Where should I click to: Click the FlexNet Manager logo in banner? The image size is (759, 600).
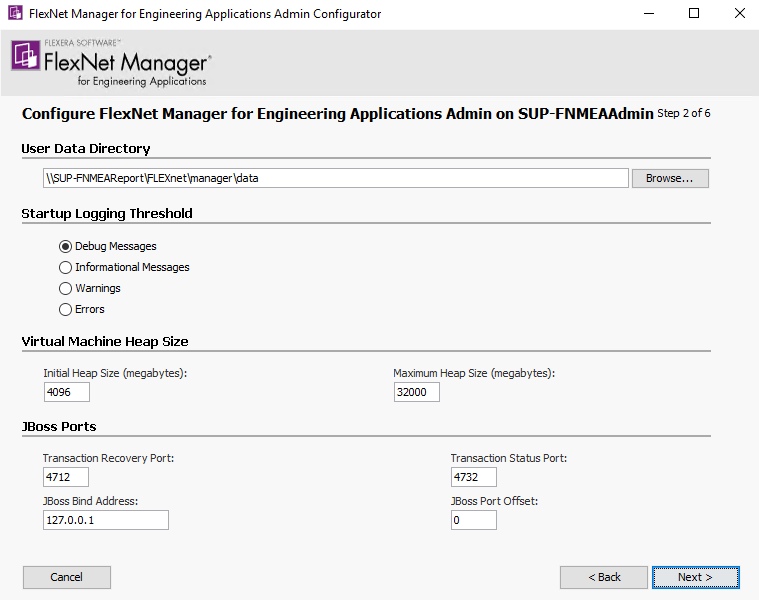[x=111, y=63]
